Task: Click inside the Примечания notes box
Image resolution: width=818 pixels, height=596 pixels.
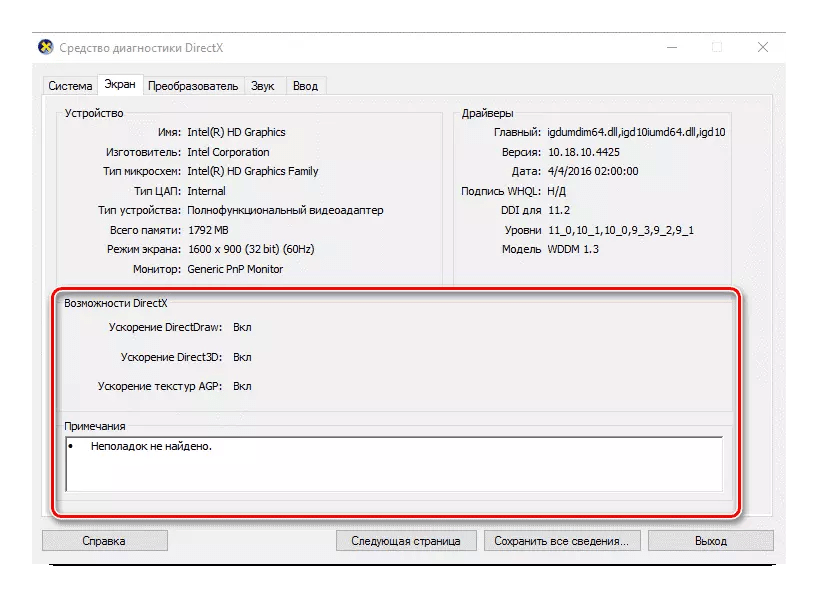Action: (393, 464)
